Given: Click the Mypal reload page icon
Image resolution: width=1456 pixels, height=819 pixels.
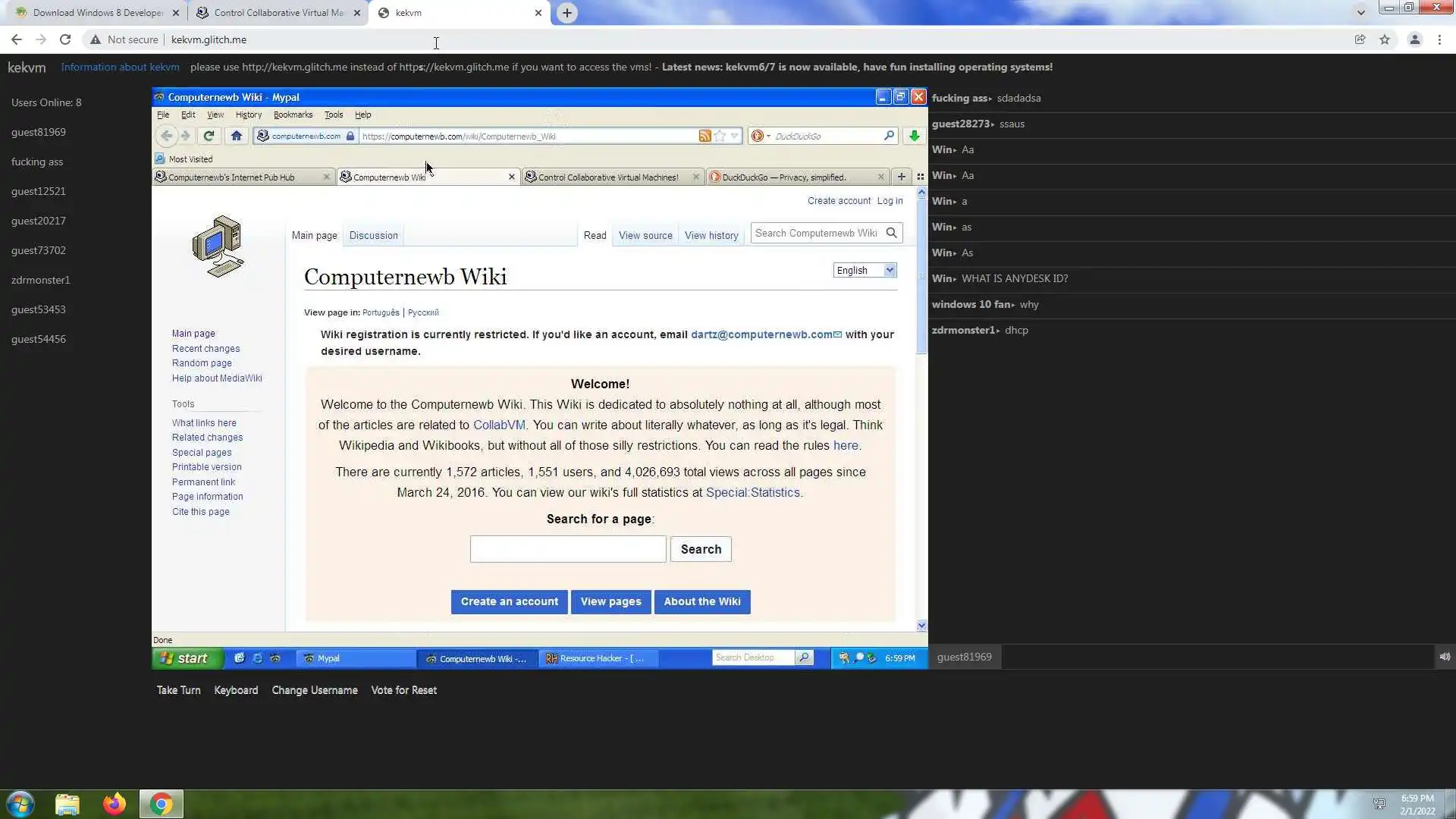Looking at the screenshot, I should 209,136.
